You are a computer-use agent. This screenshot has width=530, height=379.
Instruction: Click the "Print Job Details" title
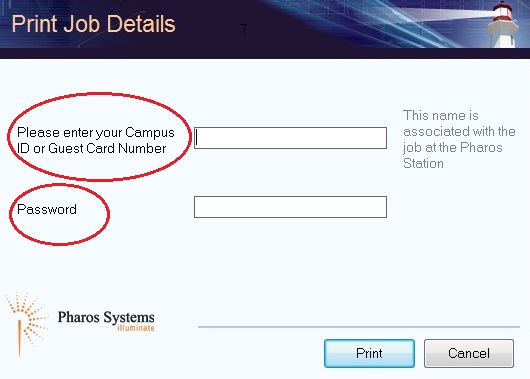[x=94, y=24]
